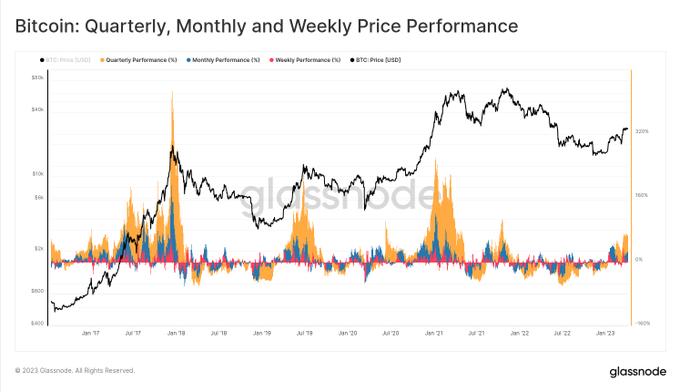This screenshot has height=392, width=680.
Task: Toggle the Weekly Performance (%) legend item
Action: click(305, 60)
